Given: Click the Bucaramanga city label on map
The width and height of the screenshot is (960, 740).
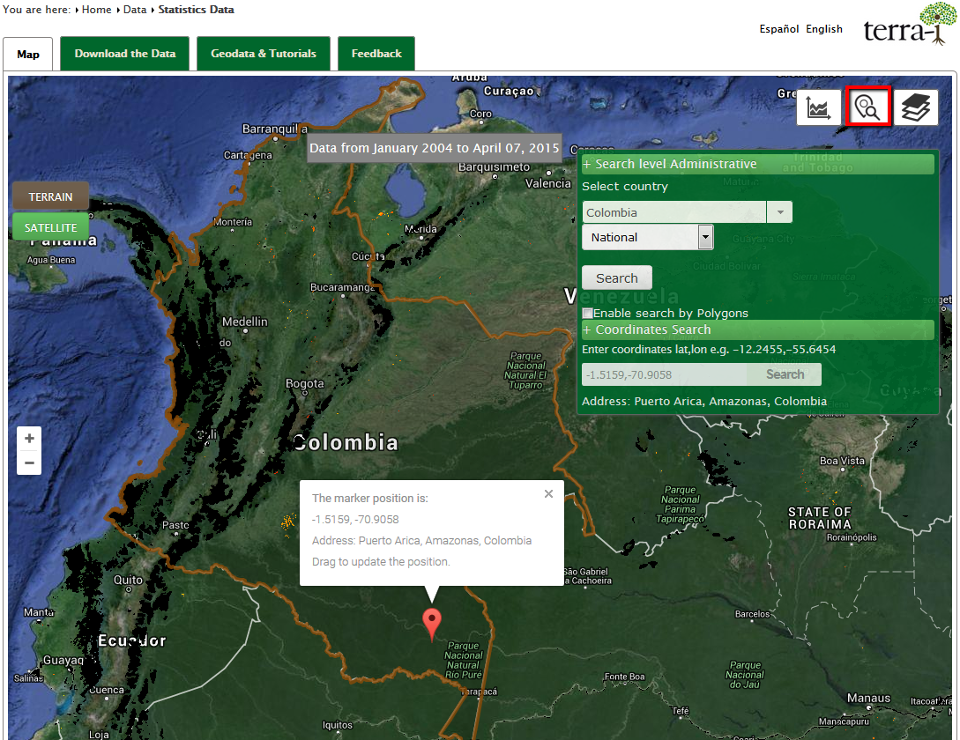Looking at the screenshot, I should (343, 287).
